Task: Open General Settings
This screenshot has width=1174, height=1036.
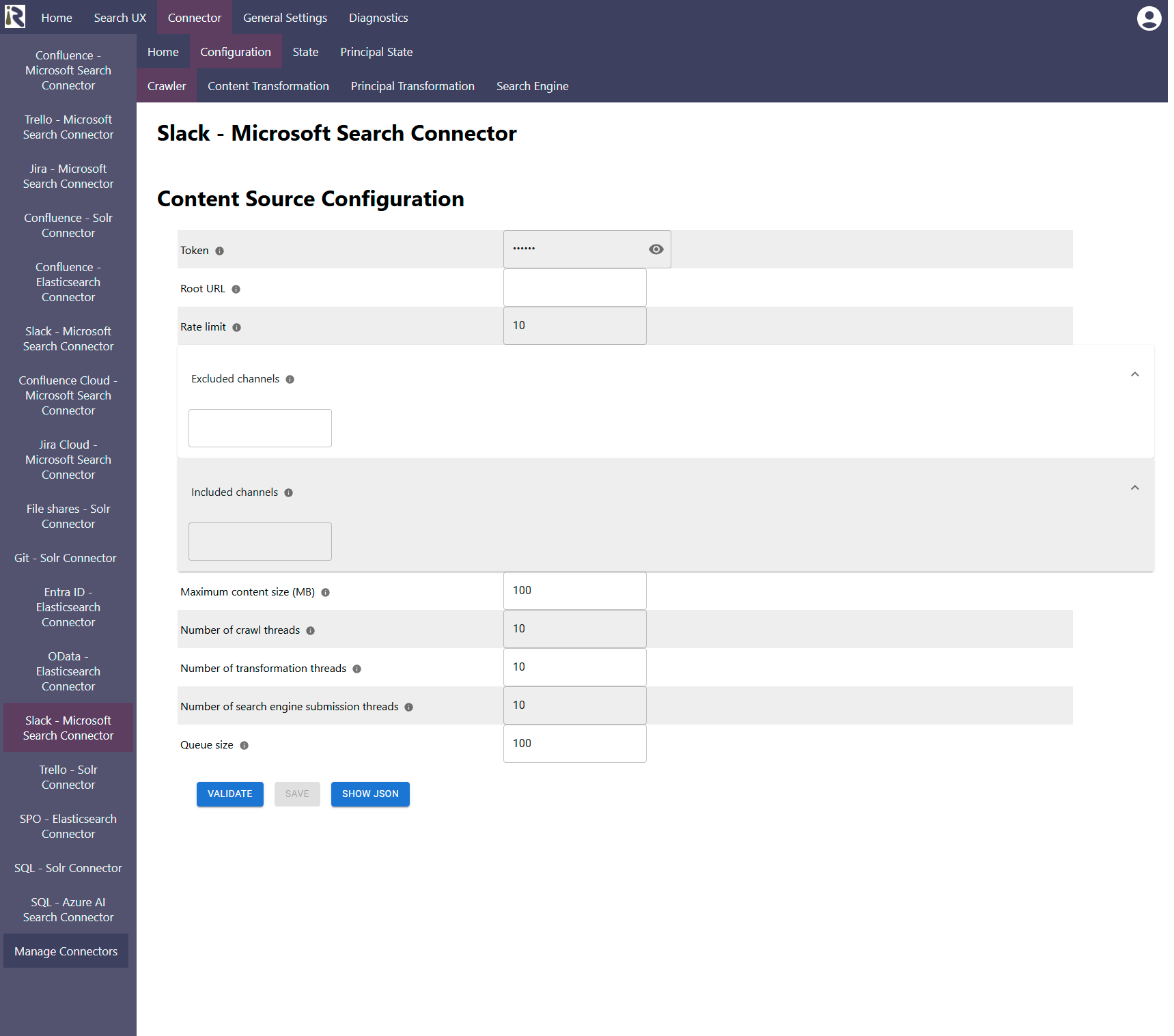Action: tap(285, 18)
